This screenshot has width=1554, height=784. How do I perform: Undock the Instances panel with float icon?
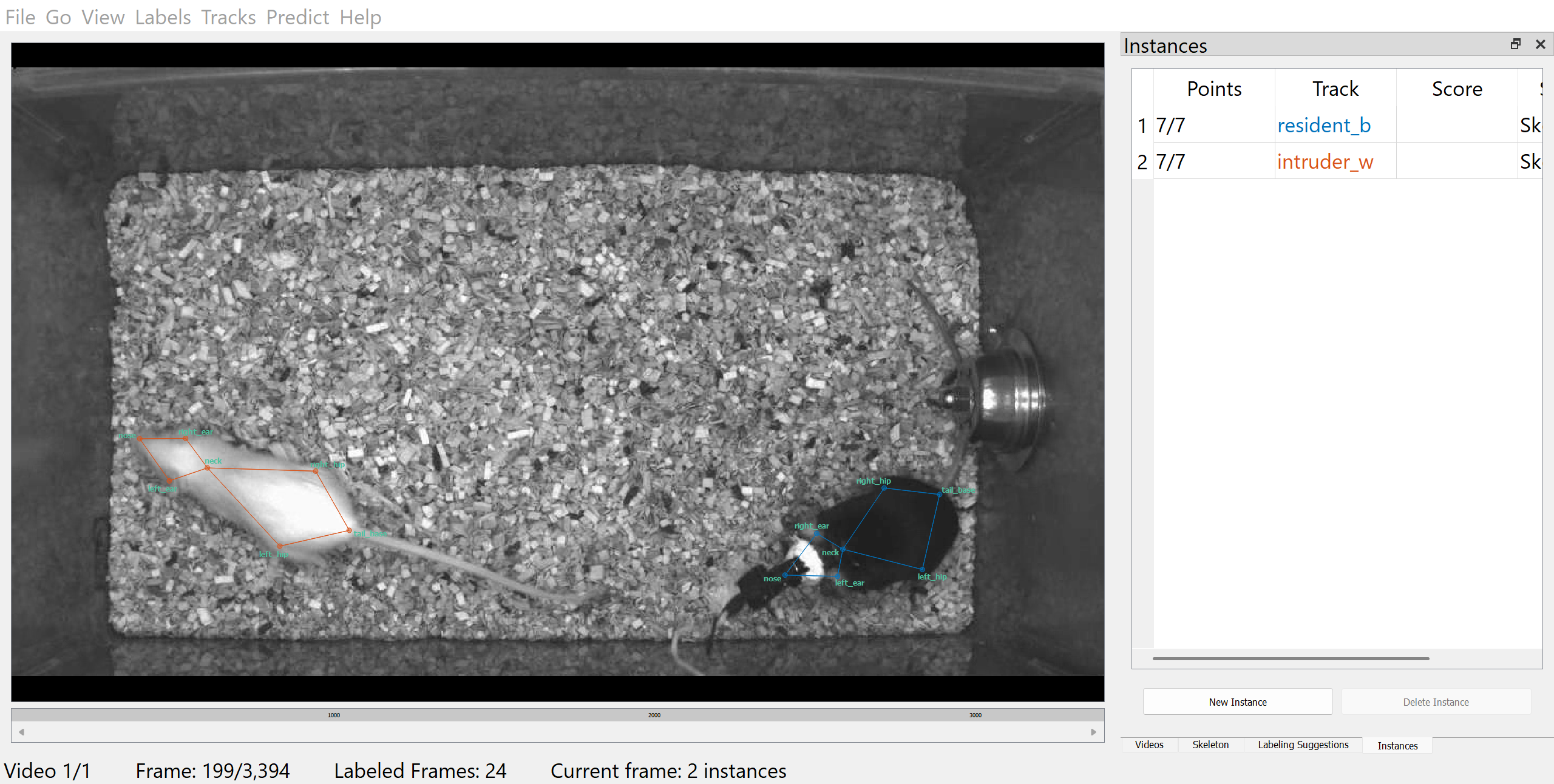[1515, 44]
